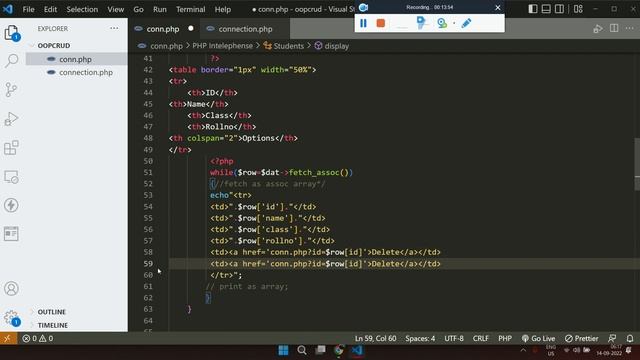The image size is (640, 360).
Task: Open Source Control view
Action: (11, 90)
